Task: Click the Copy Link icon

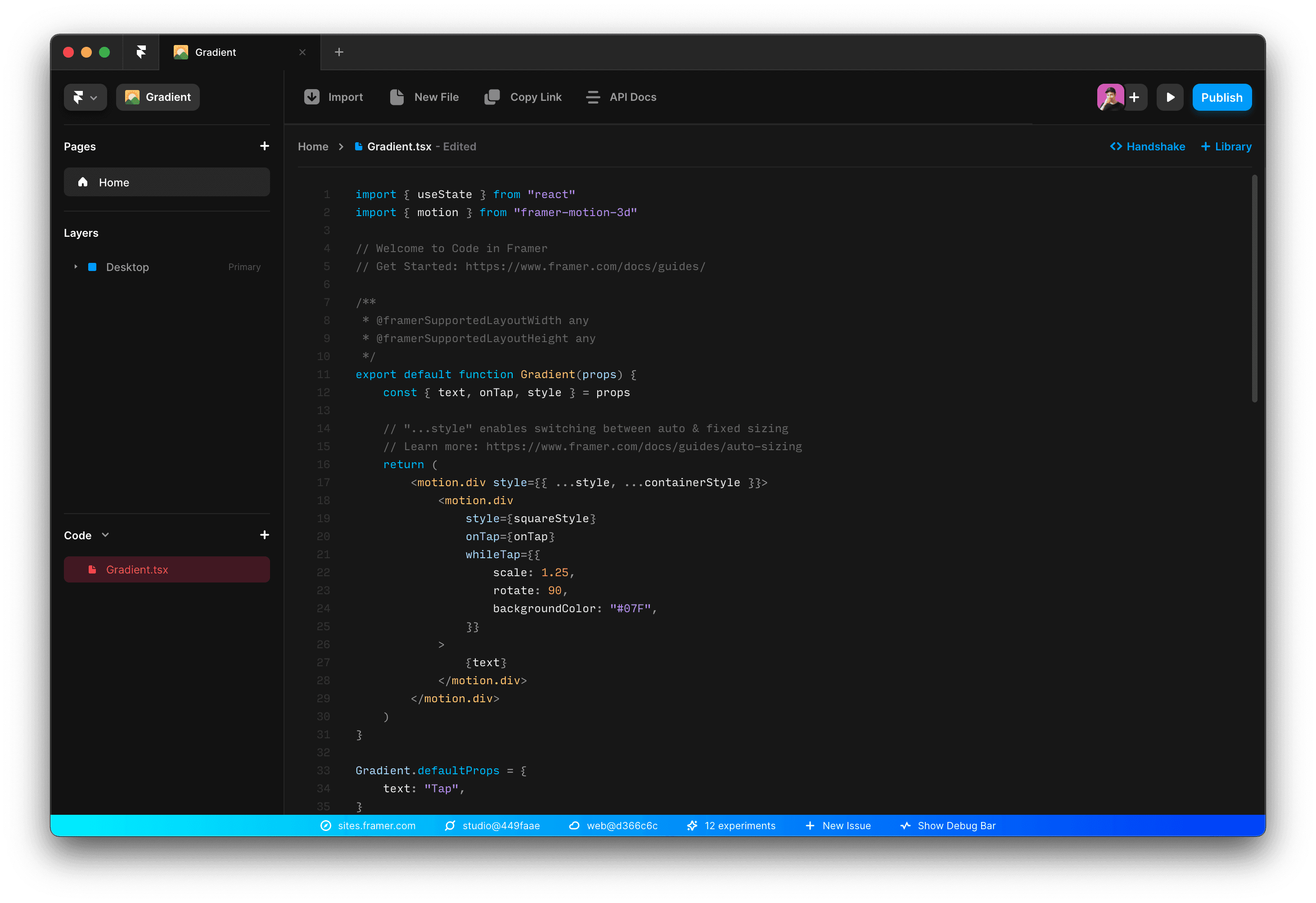Action: coord(491,97)
